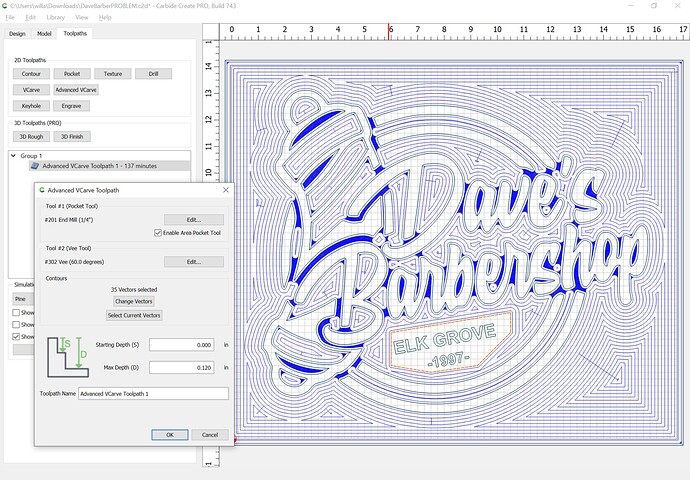Screen dimensions: 690x480
Task: Open the View menu
Action: pos(82,17)
